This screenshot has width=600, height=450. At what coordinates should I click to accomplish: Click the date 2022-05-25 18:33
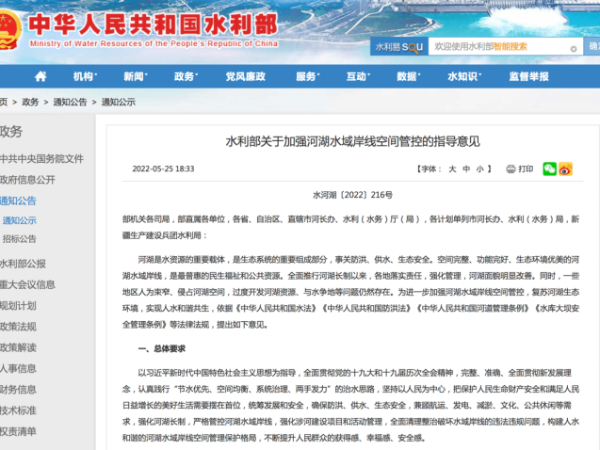(163, 169)
